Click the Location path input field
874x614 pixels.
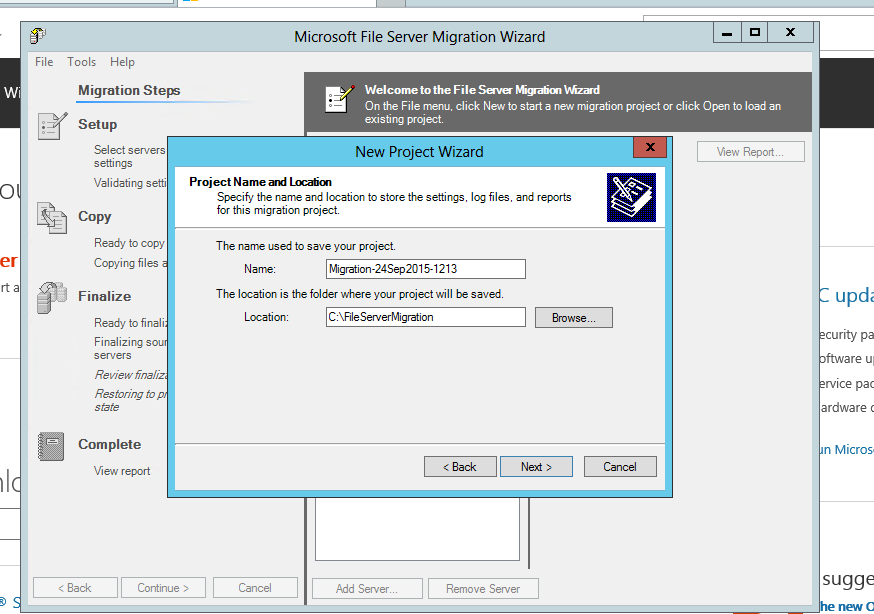[x=425, y=317]
